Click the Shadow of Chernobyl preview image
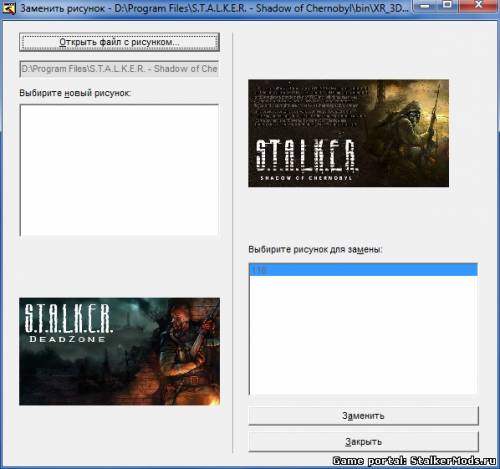 click(348, 133)
